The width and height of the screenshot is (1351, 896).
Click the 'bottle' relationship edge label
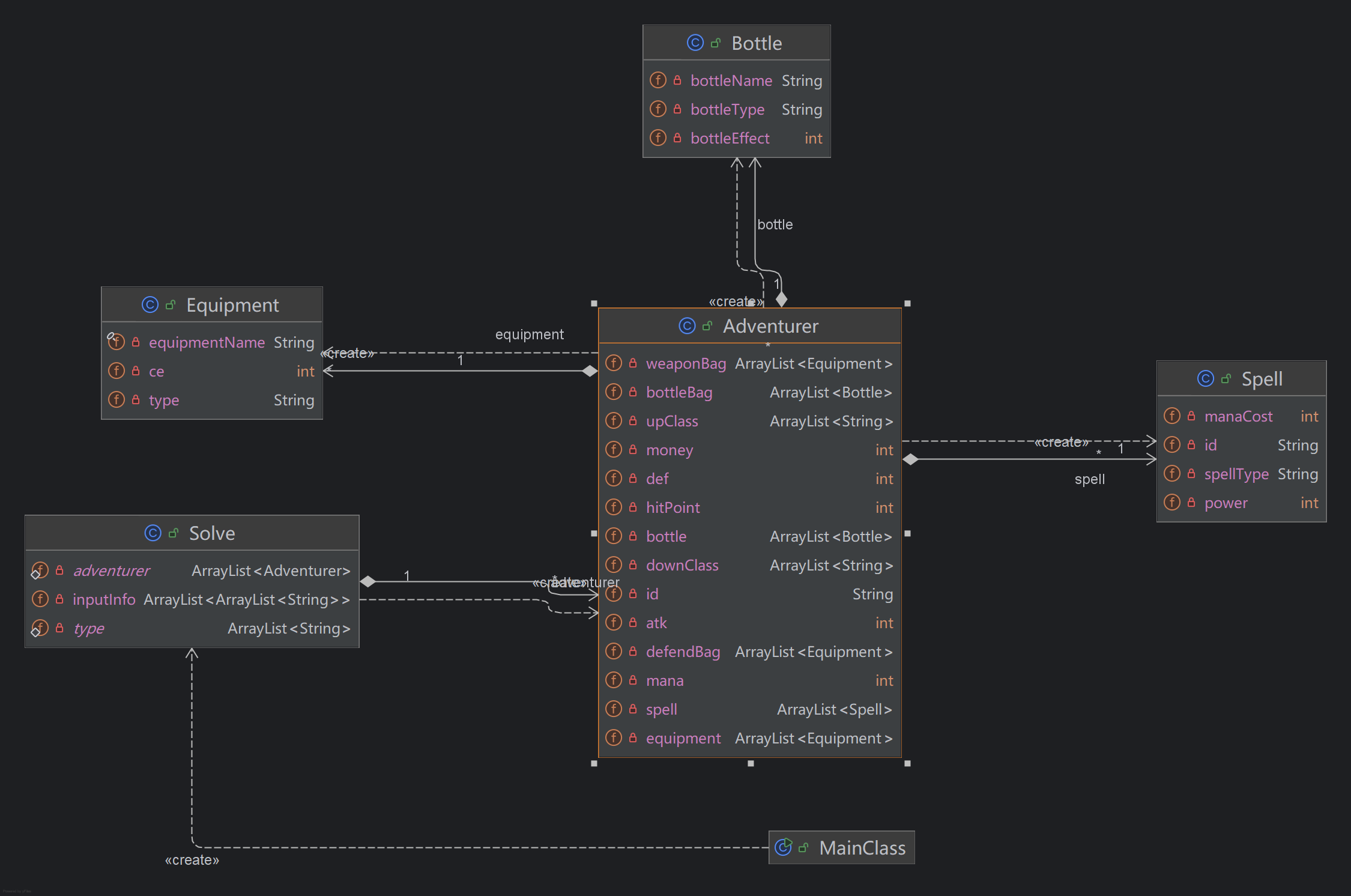pyautogui.click(x=775, y=225)
